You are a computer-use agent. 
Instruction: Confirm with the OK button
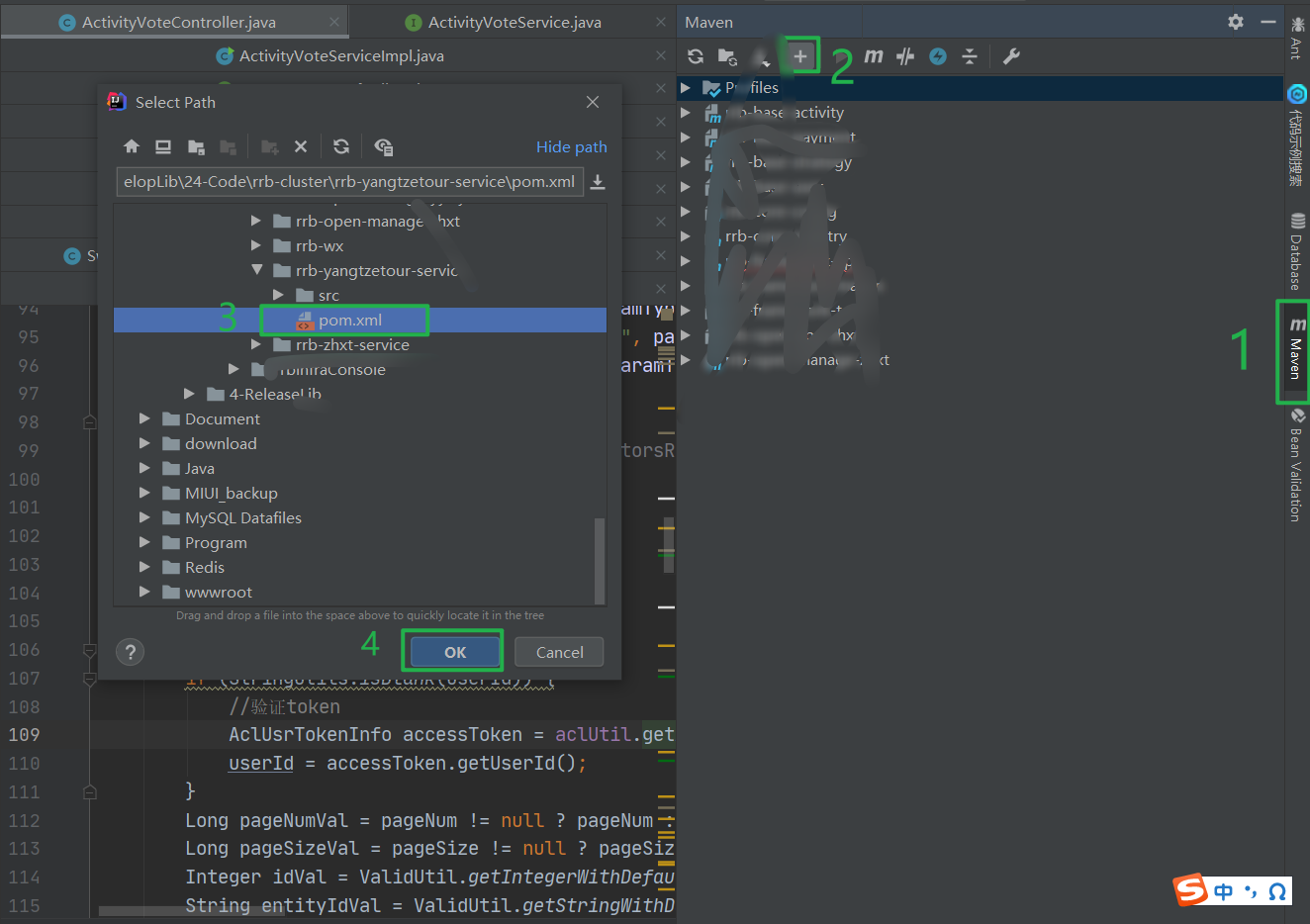(x=455, y=652)
